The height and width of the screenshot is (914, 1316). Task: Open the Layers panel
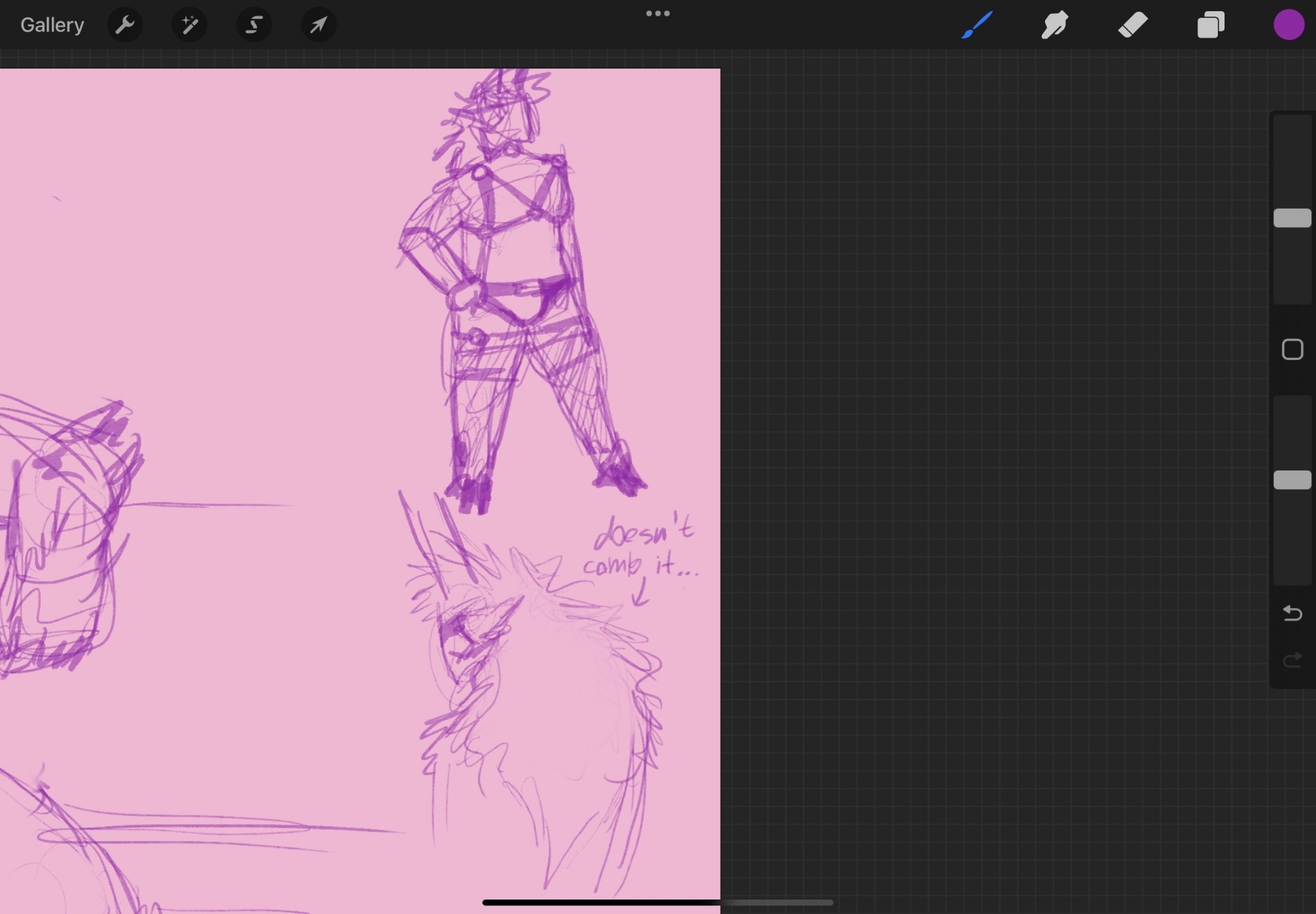pos(1211,25)
